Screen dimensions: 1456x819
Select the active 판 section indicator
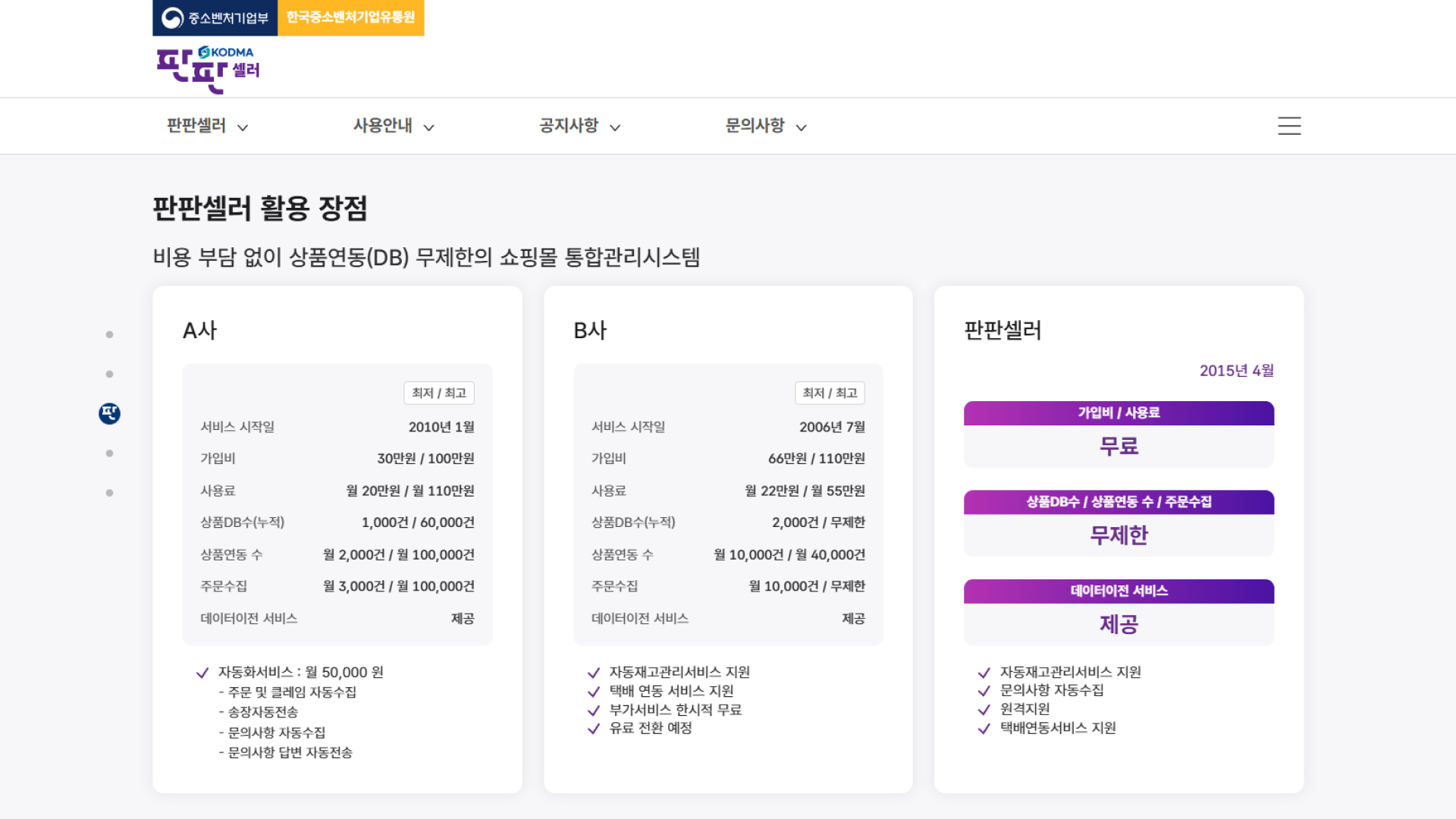(110, 413)
